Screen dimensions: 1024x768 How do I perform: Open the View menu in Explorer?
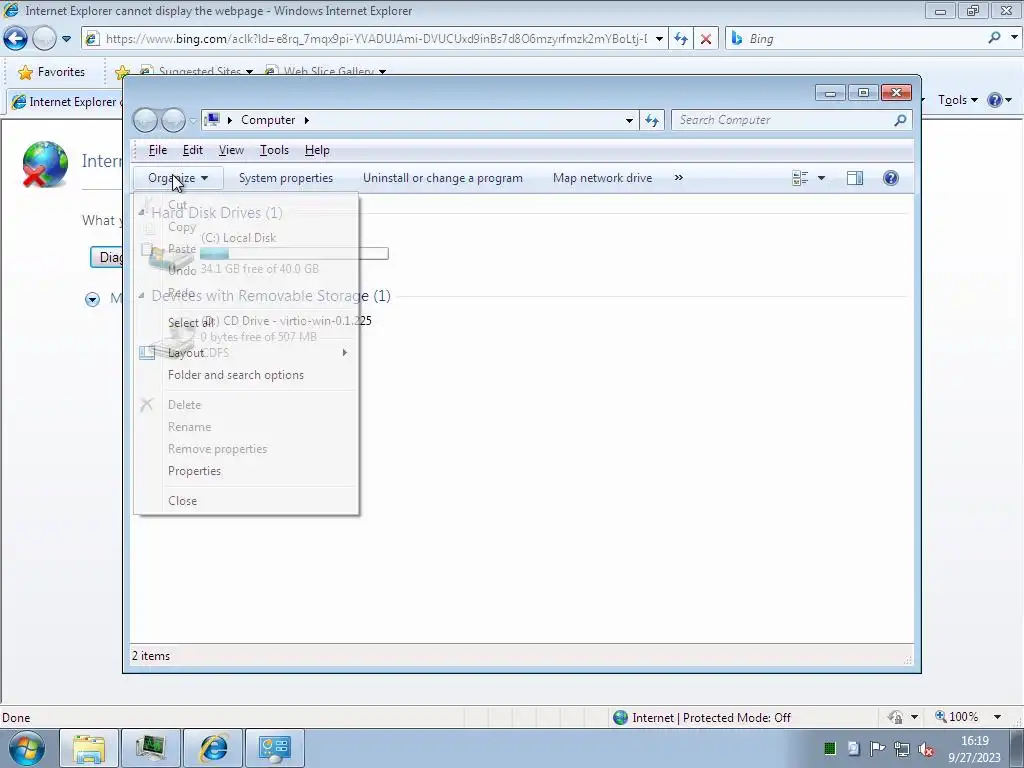coord(231,150)
